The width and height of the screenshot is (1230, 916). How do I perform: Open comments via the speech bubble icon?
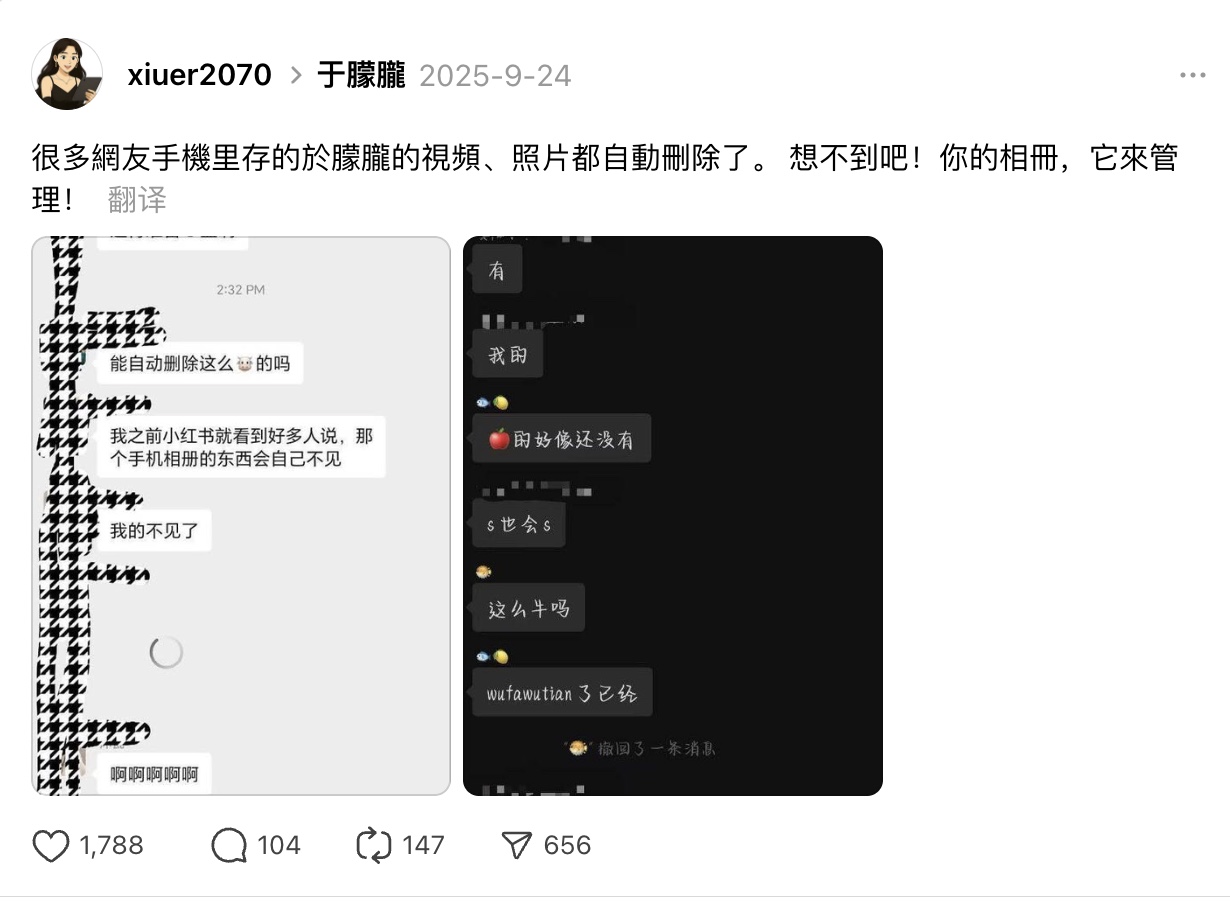pyautogui.click(x=229, y=846)
